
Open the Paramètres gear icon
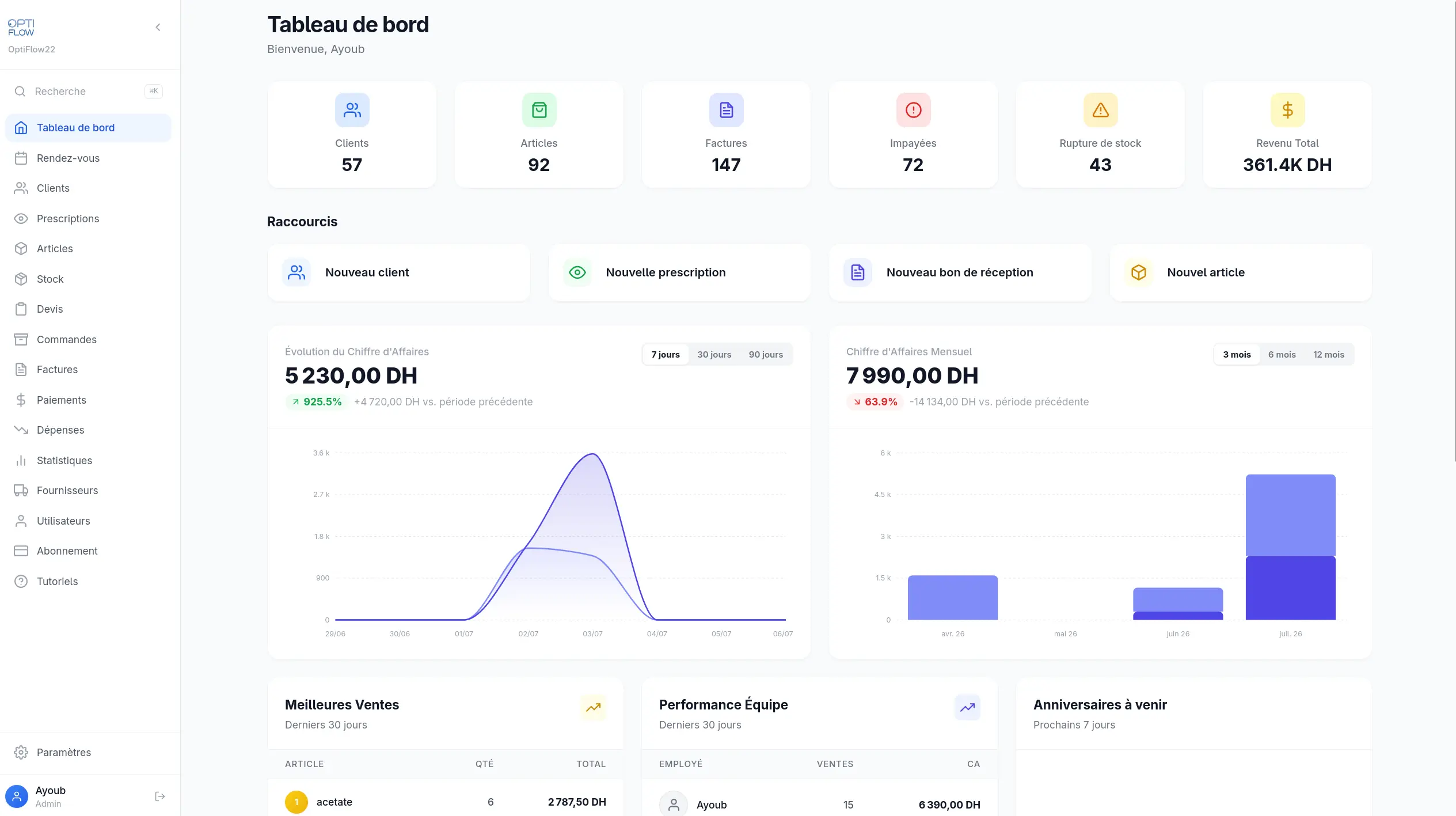point(21,753)
